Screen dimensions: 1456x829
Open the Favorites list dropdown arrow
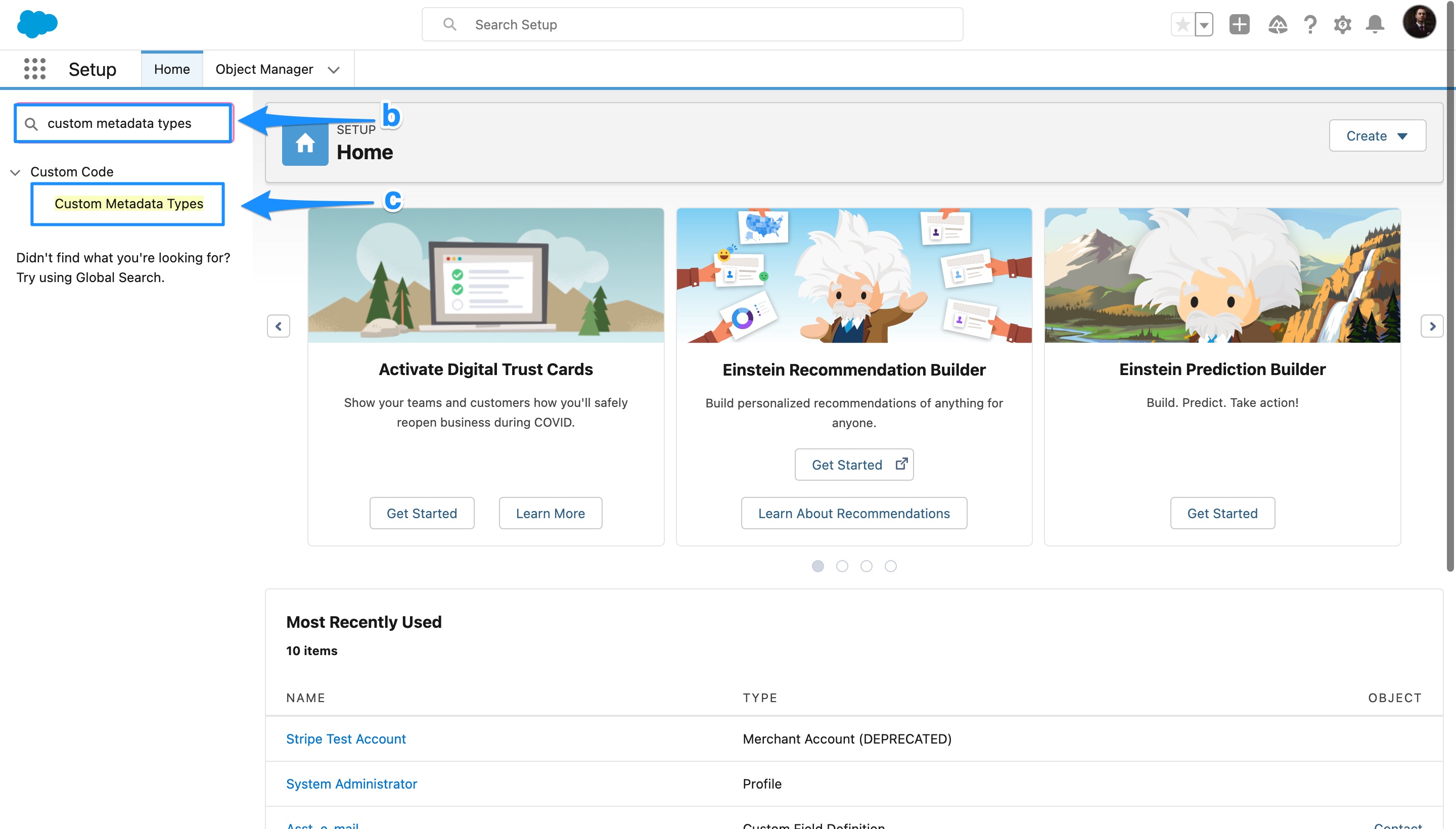(1204, 24)
